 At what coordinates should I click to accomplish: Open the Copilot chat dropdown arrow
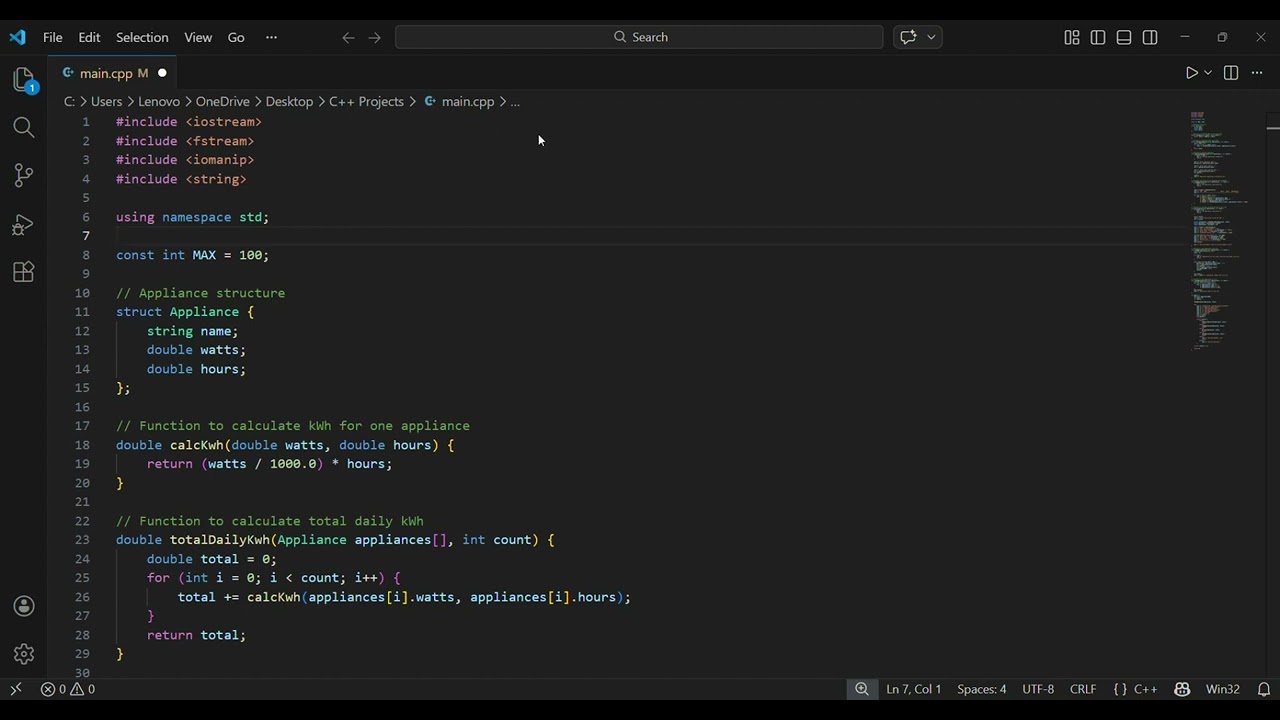click(931, 37)
